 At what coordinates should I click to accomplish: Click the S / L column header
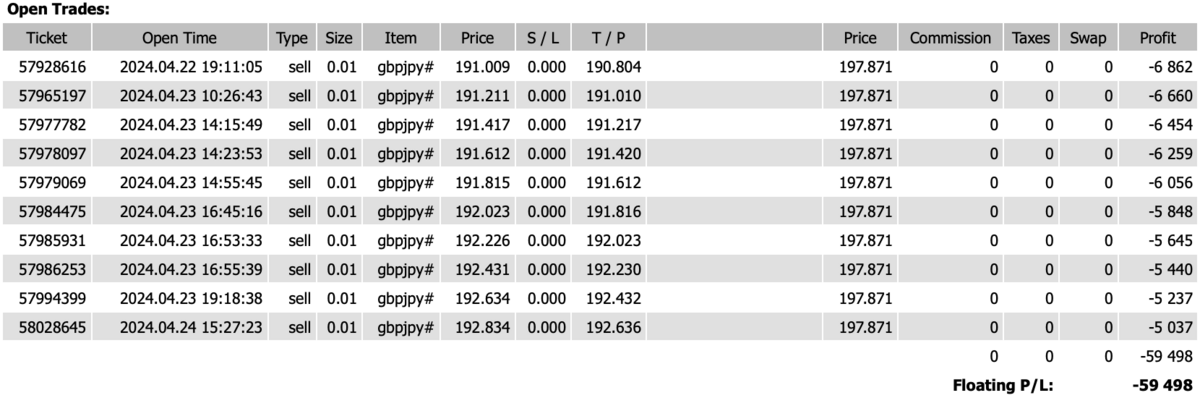tap(546, 38)
